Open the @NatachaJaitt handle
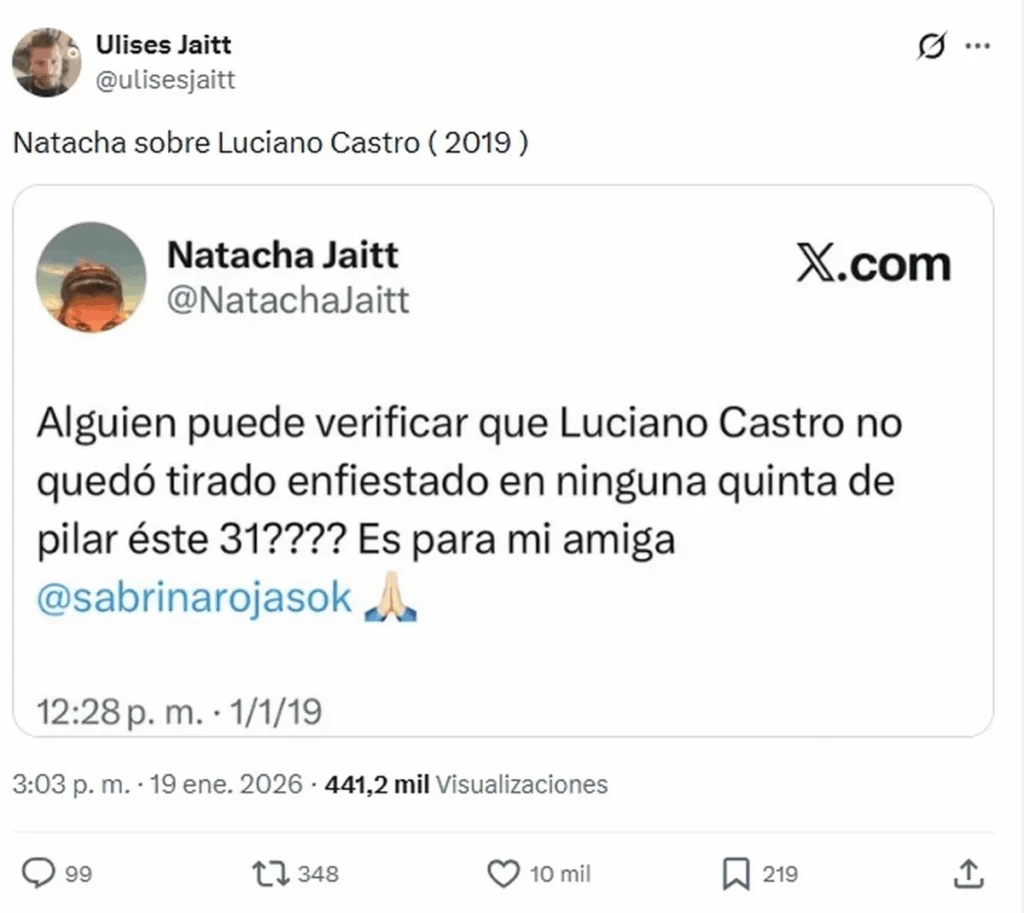The height and width of the screenshot is (913, 1024). [x=288, y=300]
